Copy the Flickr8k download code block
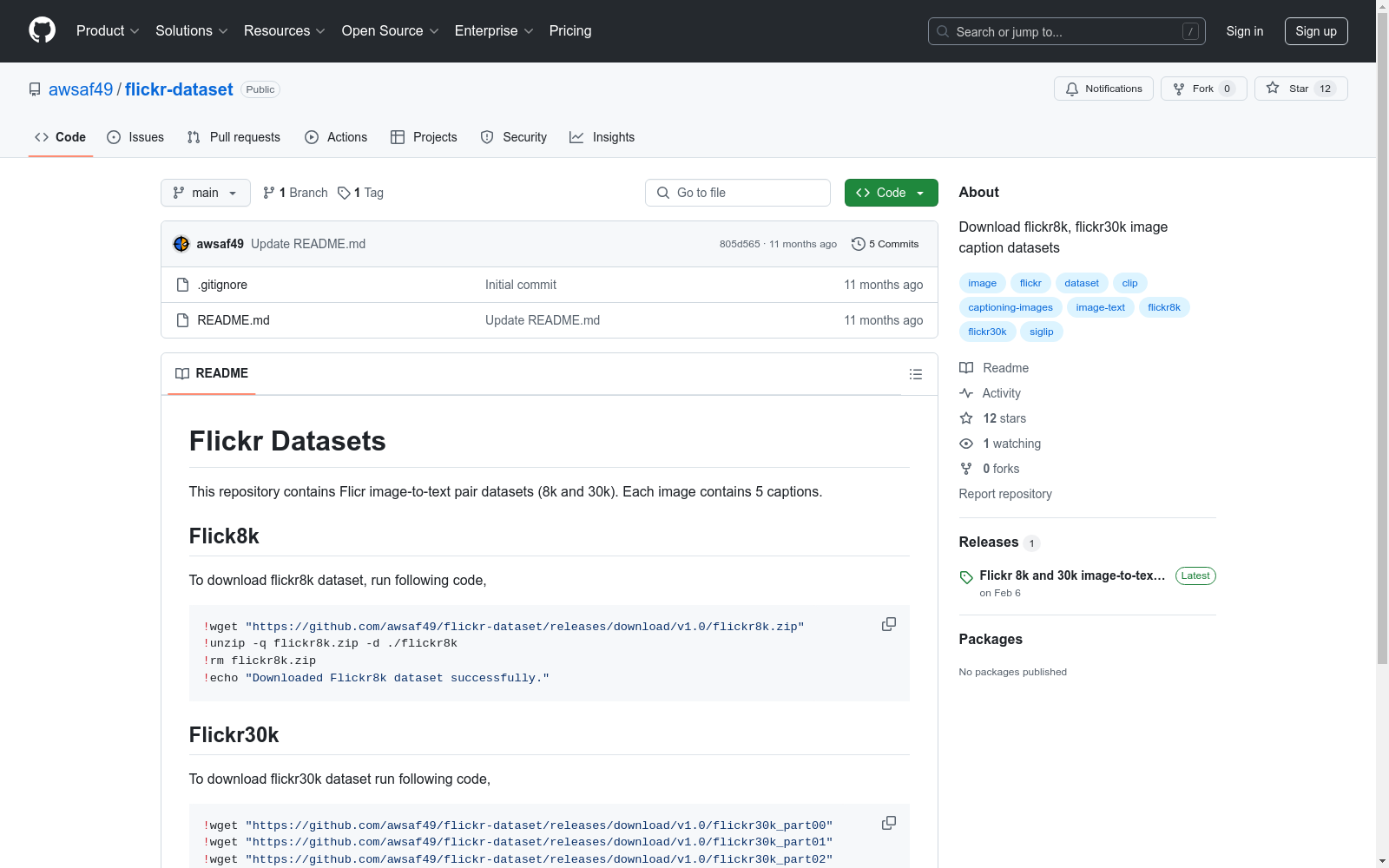Image resolution: width=1389 pixels, height=868 pixels. 889,624
